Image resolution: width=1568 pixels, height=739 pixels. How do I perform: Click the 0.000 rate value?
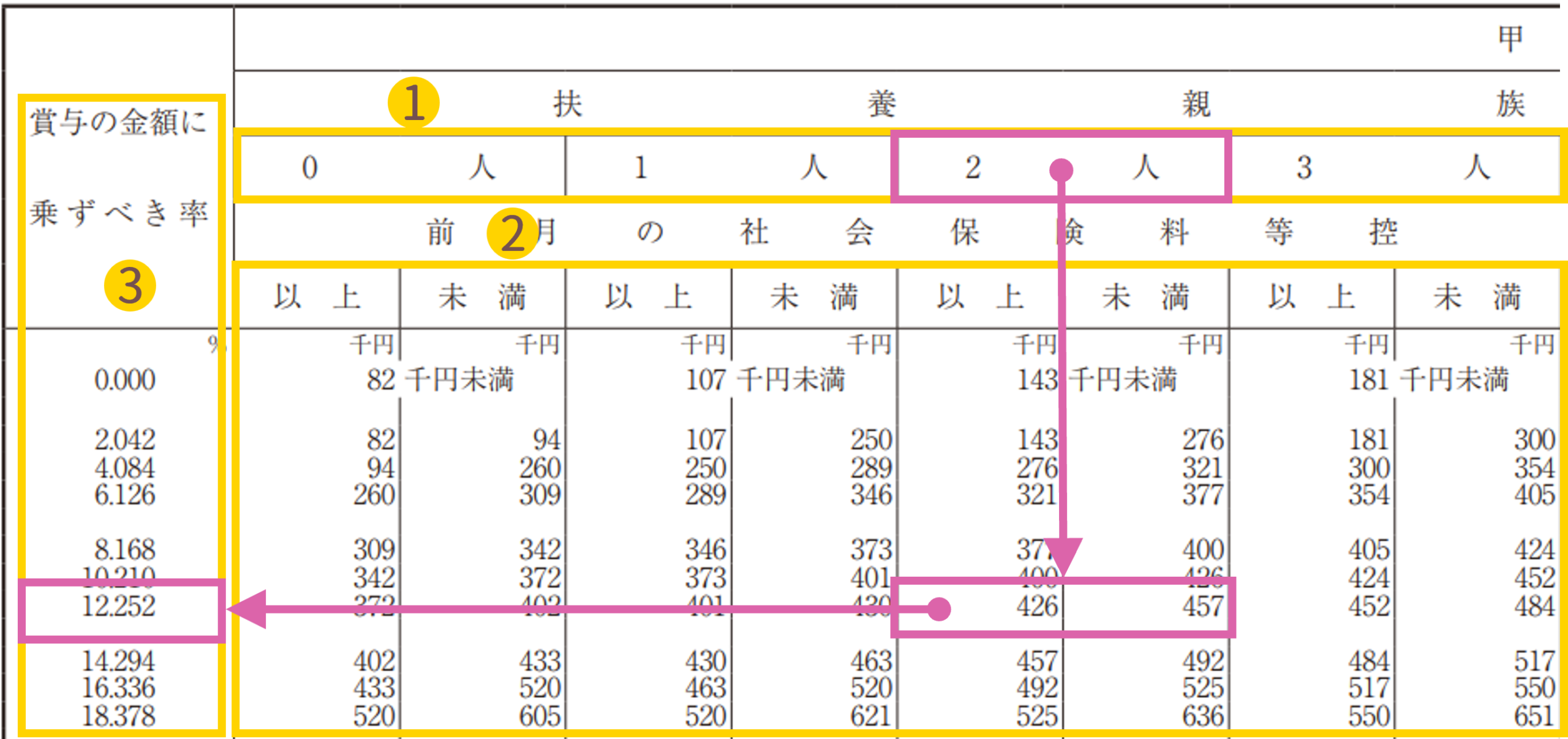tap(124, 380)
